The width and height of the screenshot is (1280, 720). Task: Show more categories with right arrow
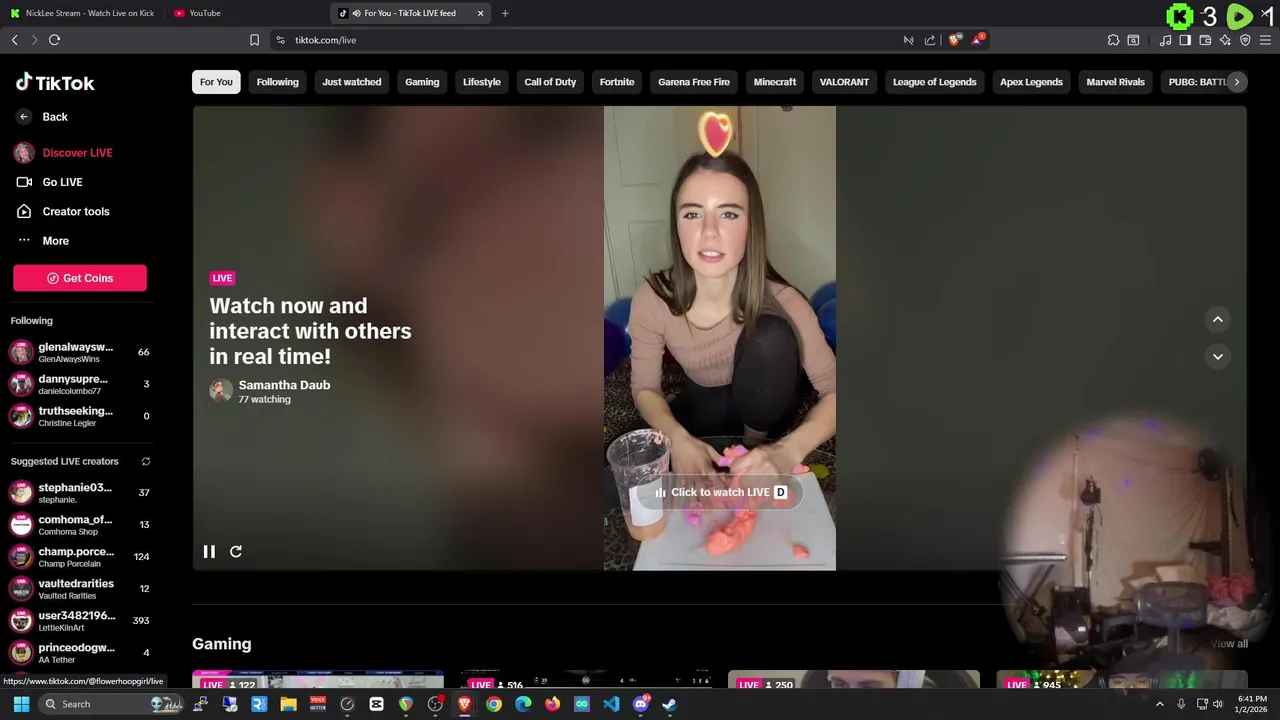[1237, 82]
